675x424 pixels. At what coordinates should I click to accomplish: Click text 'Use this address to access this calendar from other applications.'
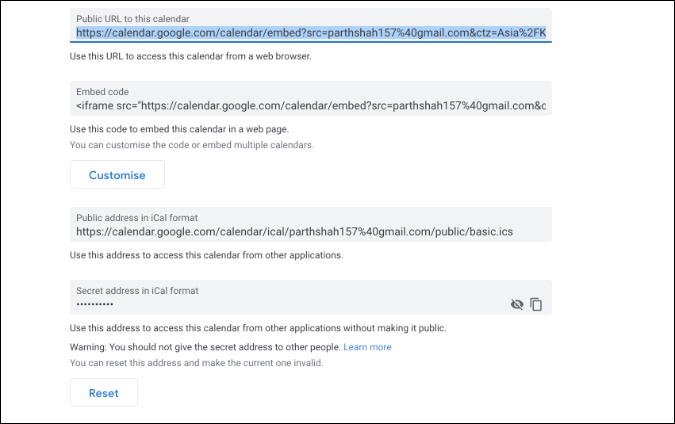pyautogui.click(x=207, y=255)
